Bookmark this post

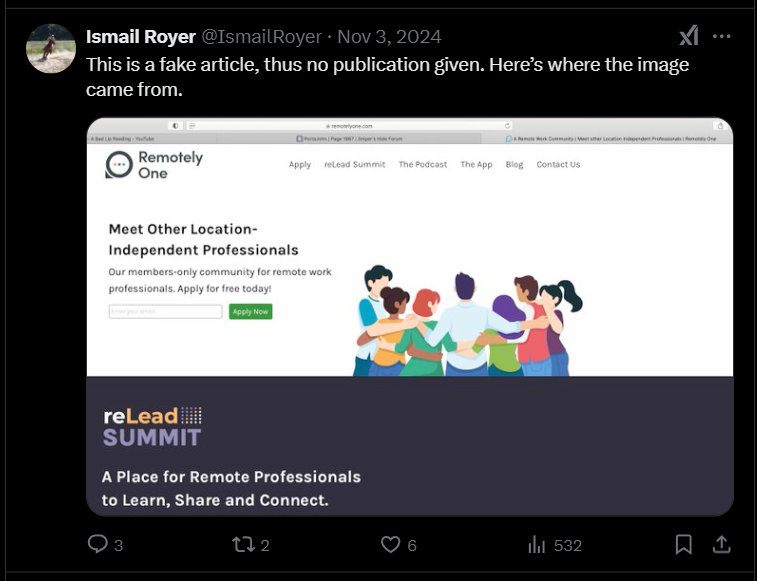(x=684, y=545)
